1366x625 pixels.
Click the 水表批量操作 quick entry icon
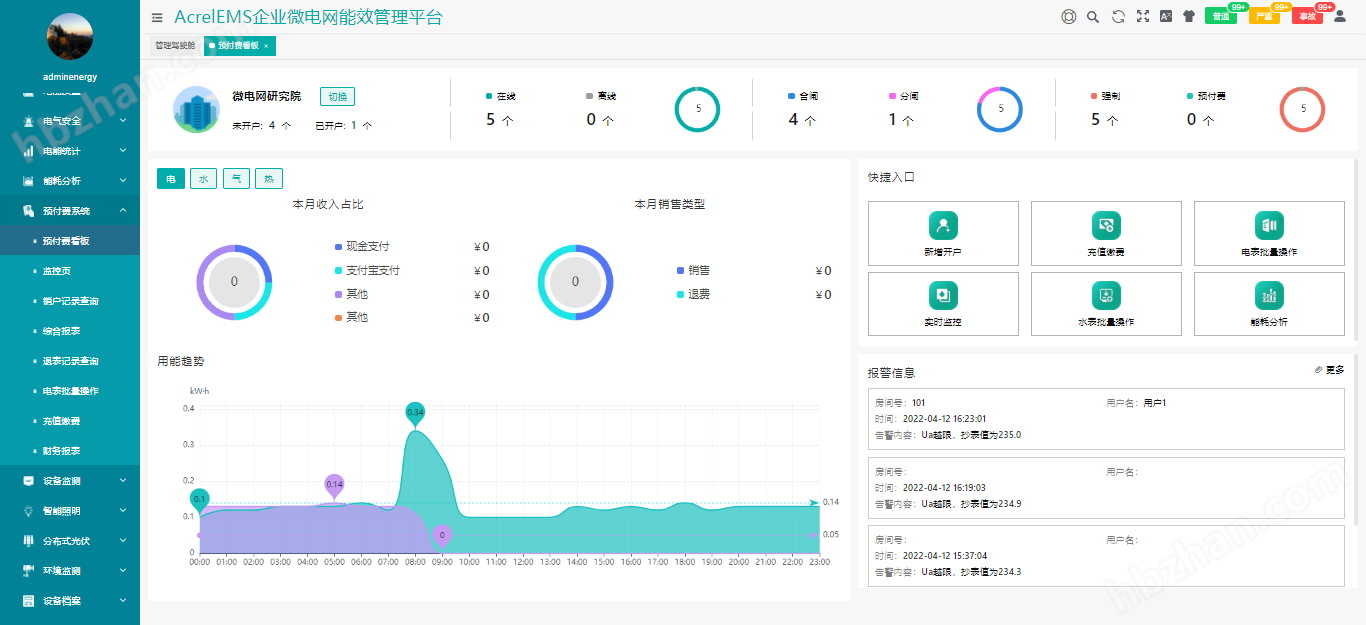(1106, 297)
